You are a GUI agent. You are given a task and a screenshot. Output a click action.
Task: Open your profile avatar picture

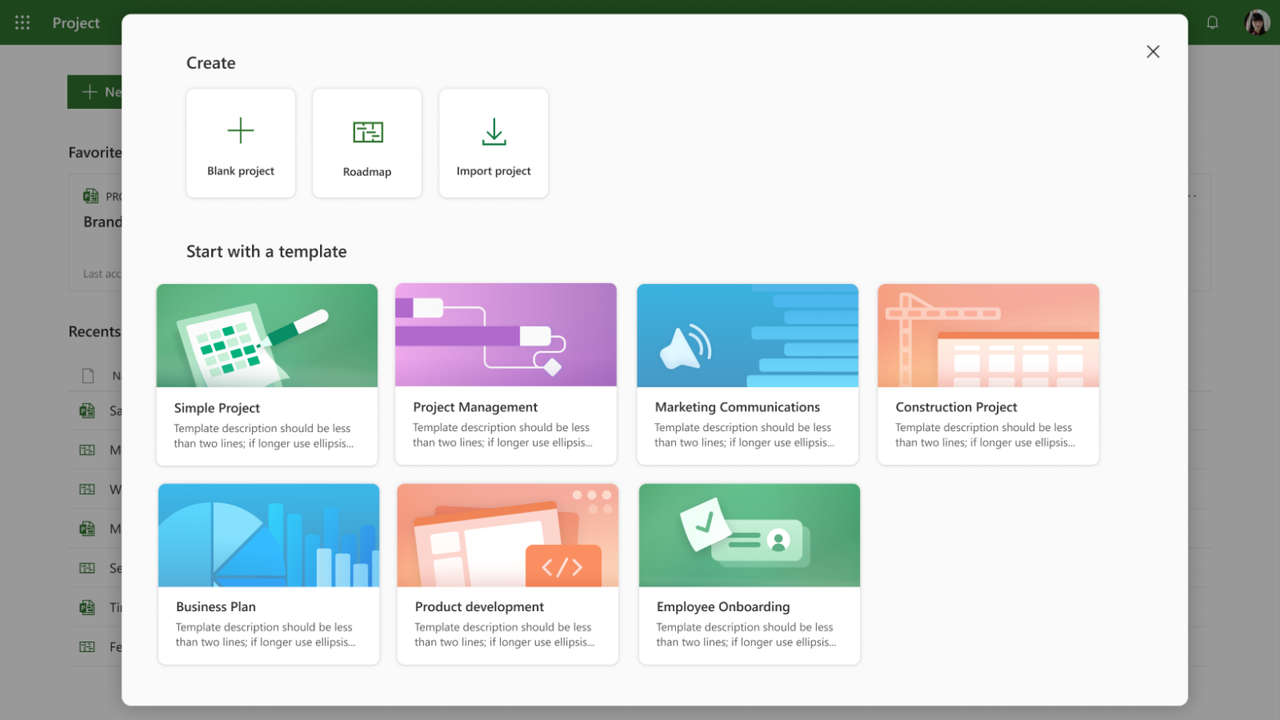[x=1256, y=22]
